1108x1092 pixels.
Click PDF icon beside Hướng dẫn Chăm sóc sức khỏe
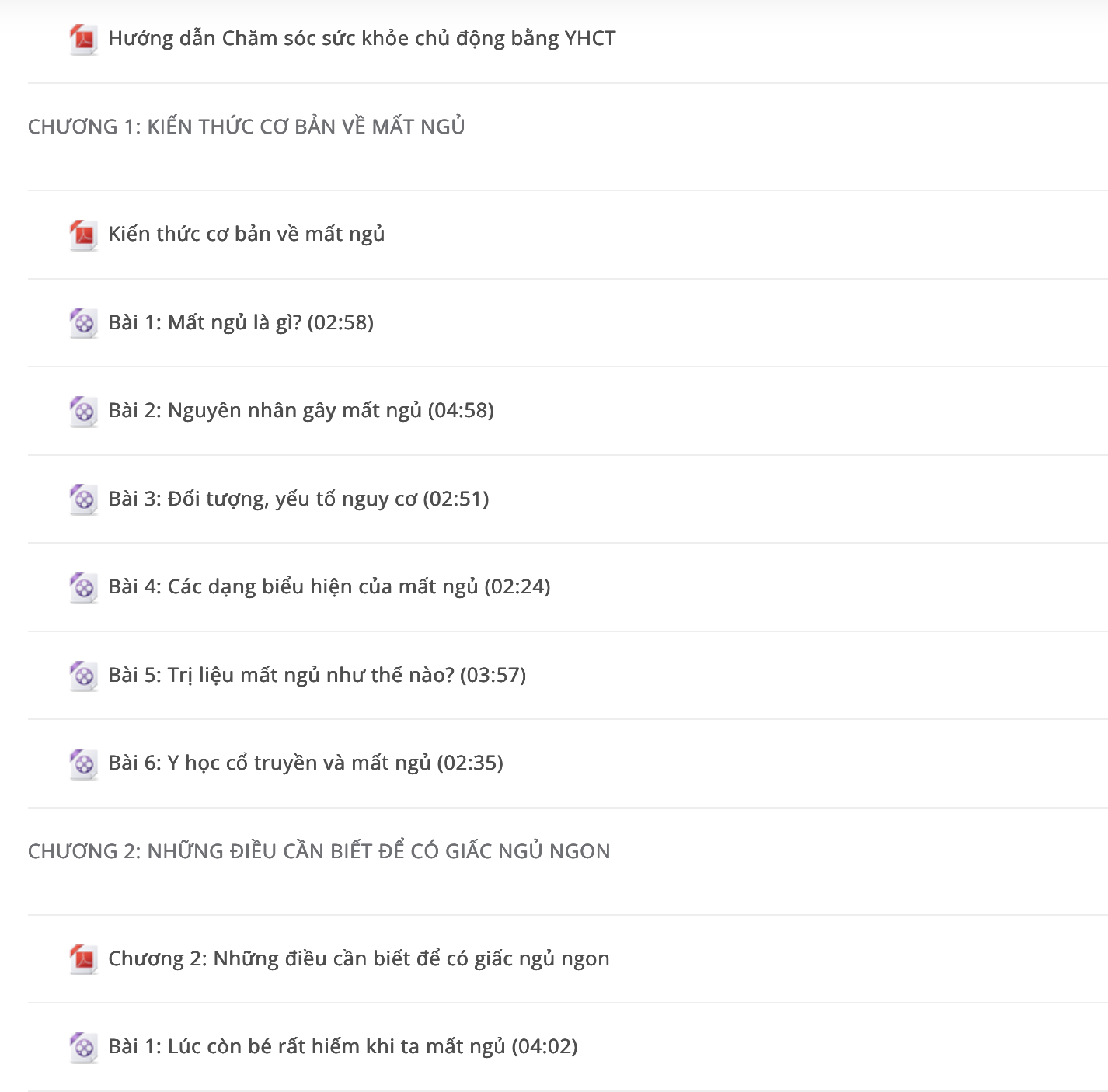coord(83,40)
